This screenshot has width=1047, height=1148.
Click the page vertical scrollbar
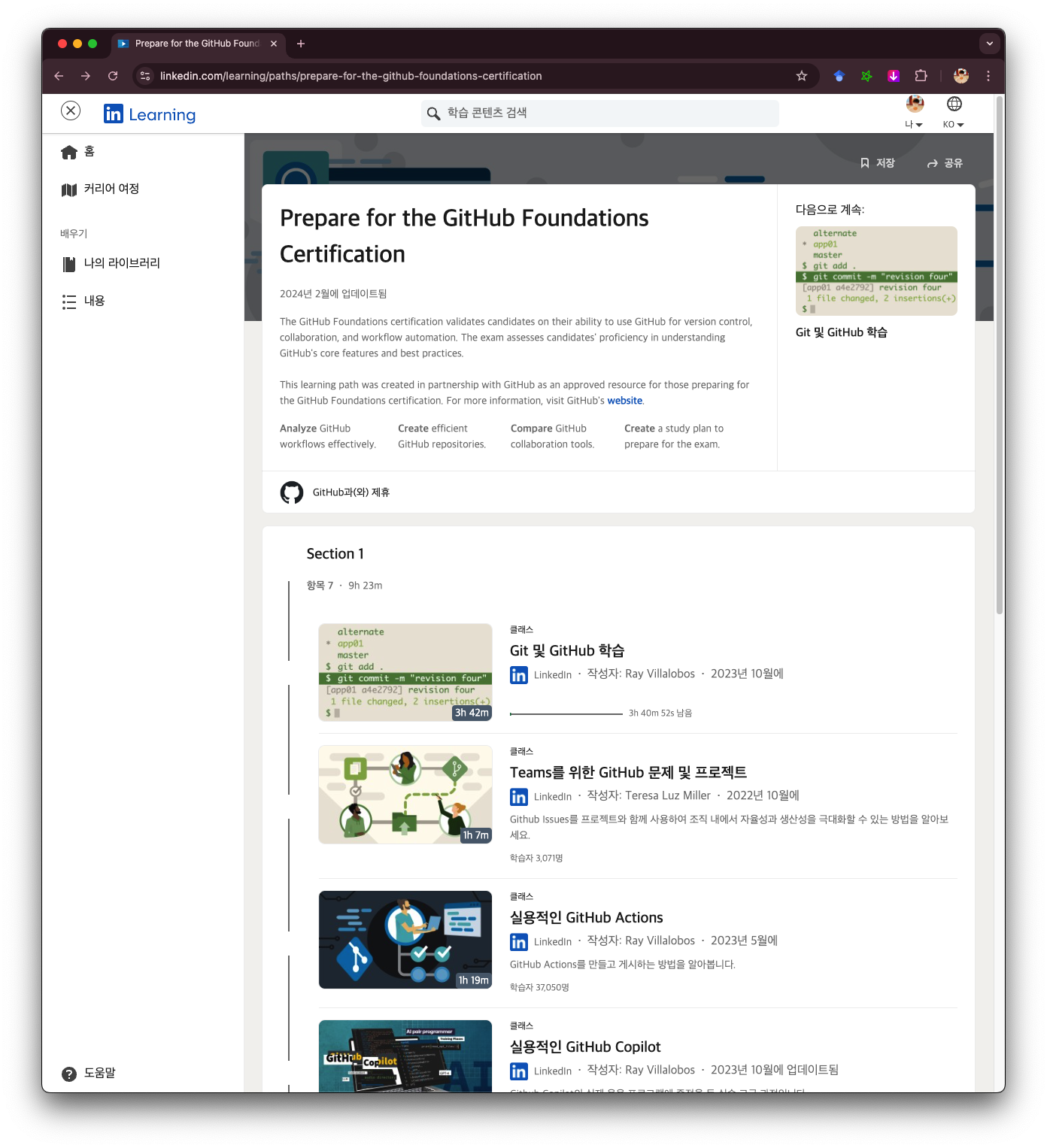click(1000, 353)
